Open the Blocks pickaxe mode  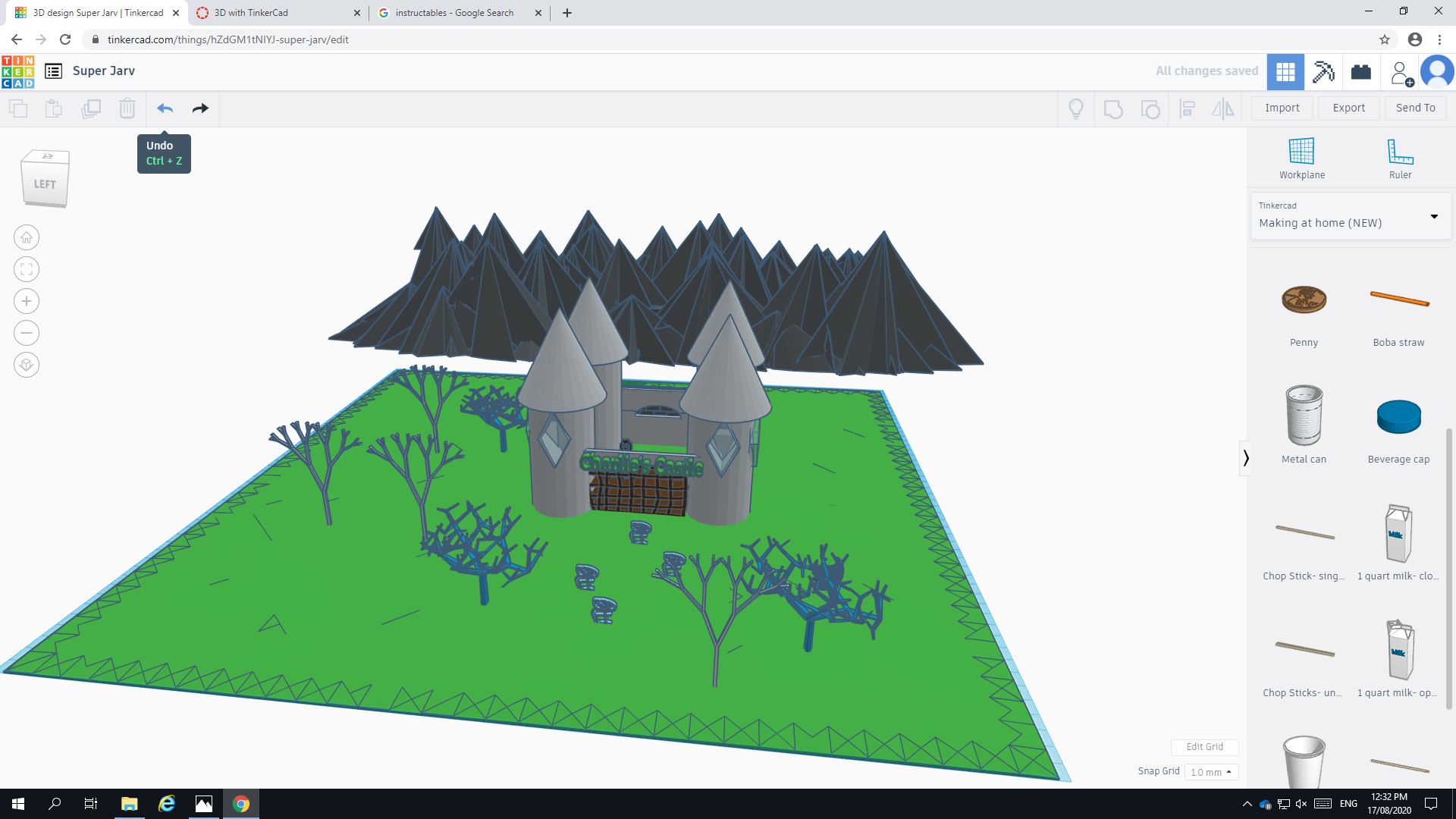pos(1323,71)
